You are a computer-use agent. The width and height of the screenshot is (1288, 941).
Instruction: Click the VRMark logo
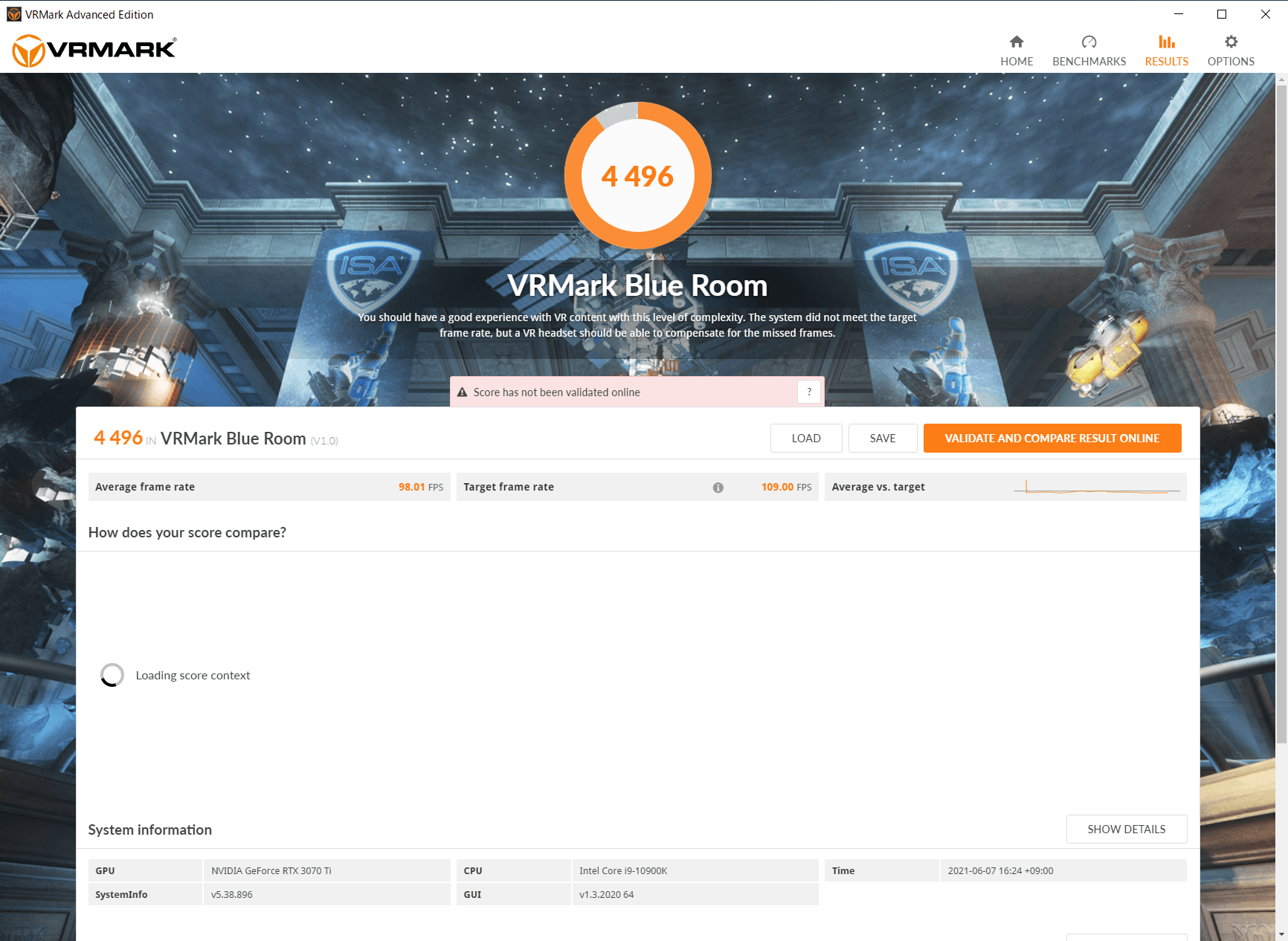tap(94, 51)
